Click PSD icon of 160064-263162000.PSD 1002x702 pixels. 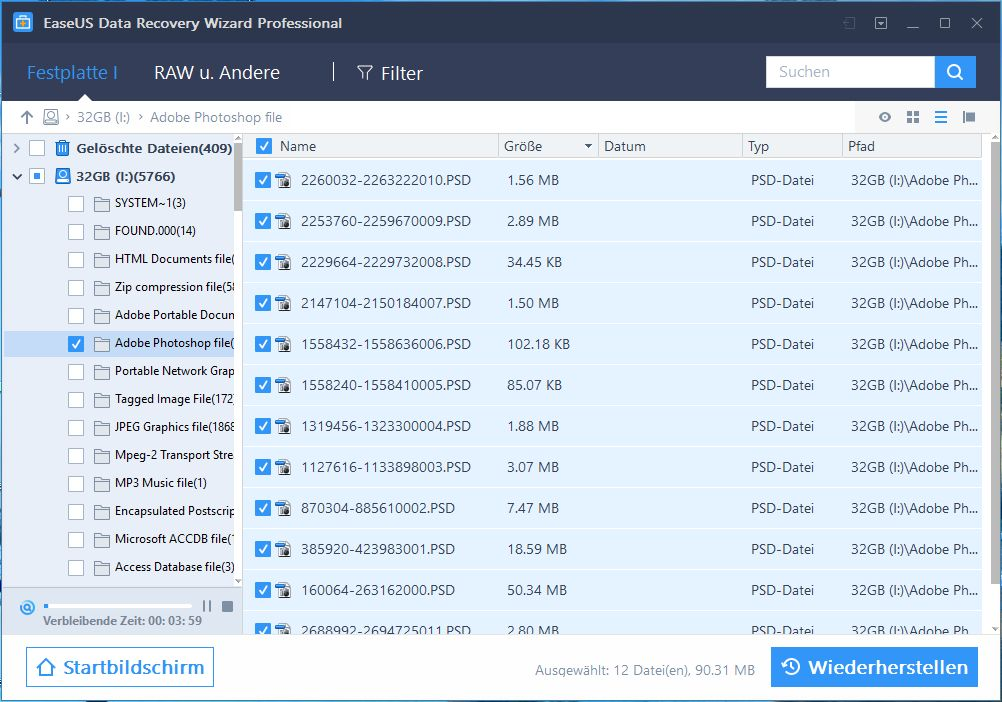click(x=283, y=590)
